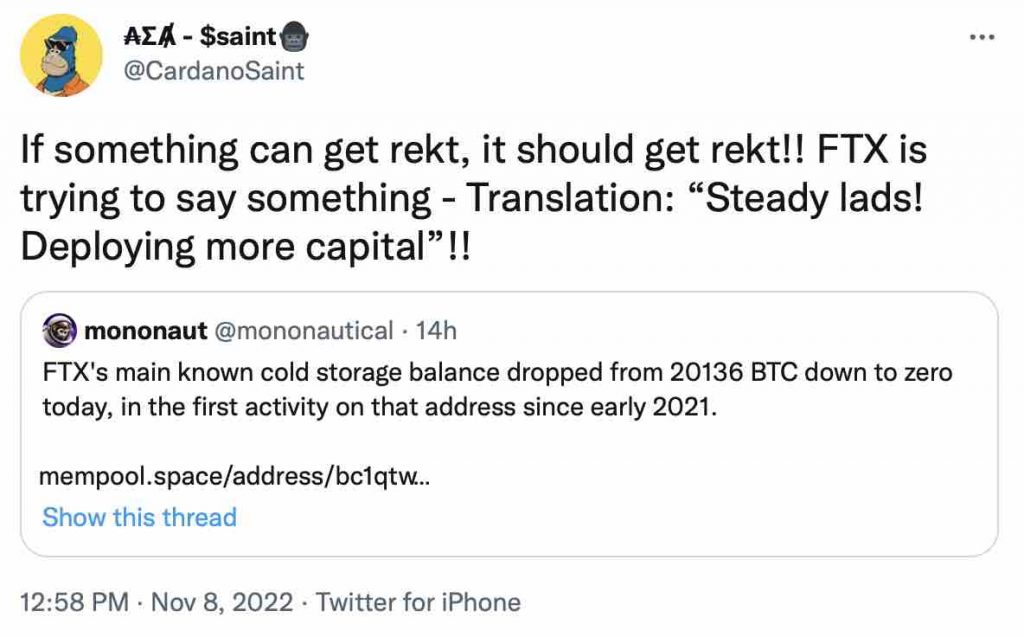Click Twitter for iPhone source label
This screenshot has width=1024, height=637.
click(x=417, y=602)
